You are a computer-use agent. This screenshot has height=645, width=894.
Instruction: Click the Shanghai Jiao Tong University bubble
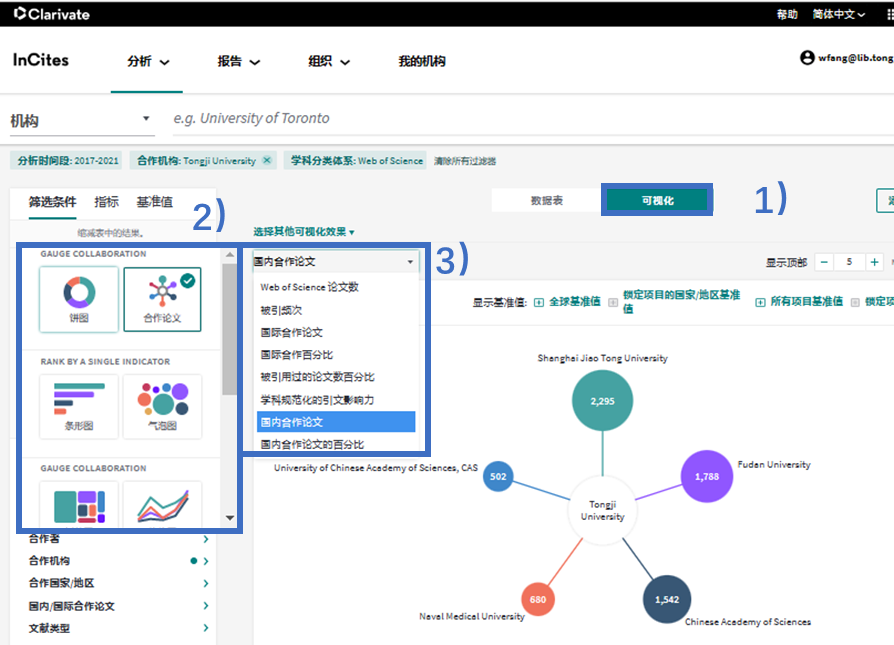(x=602, y=400)
